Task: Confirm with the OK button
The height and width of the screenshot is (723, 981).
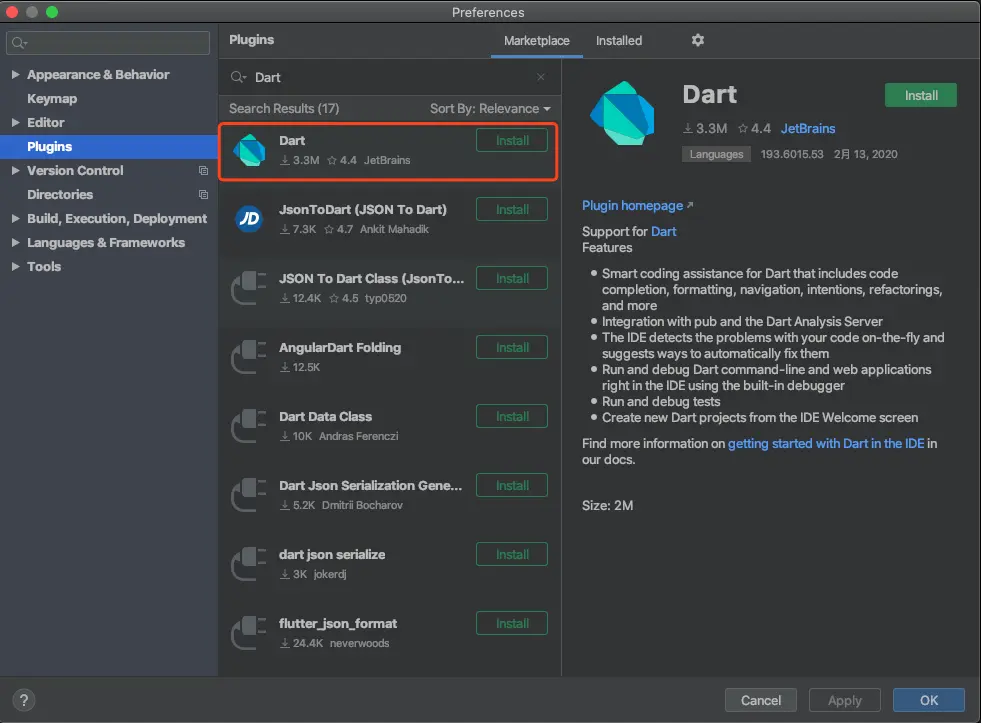Action: tap(928, 700)
